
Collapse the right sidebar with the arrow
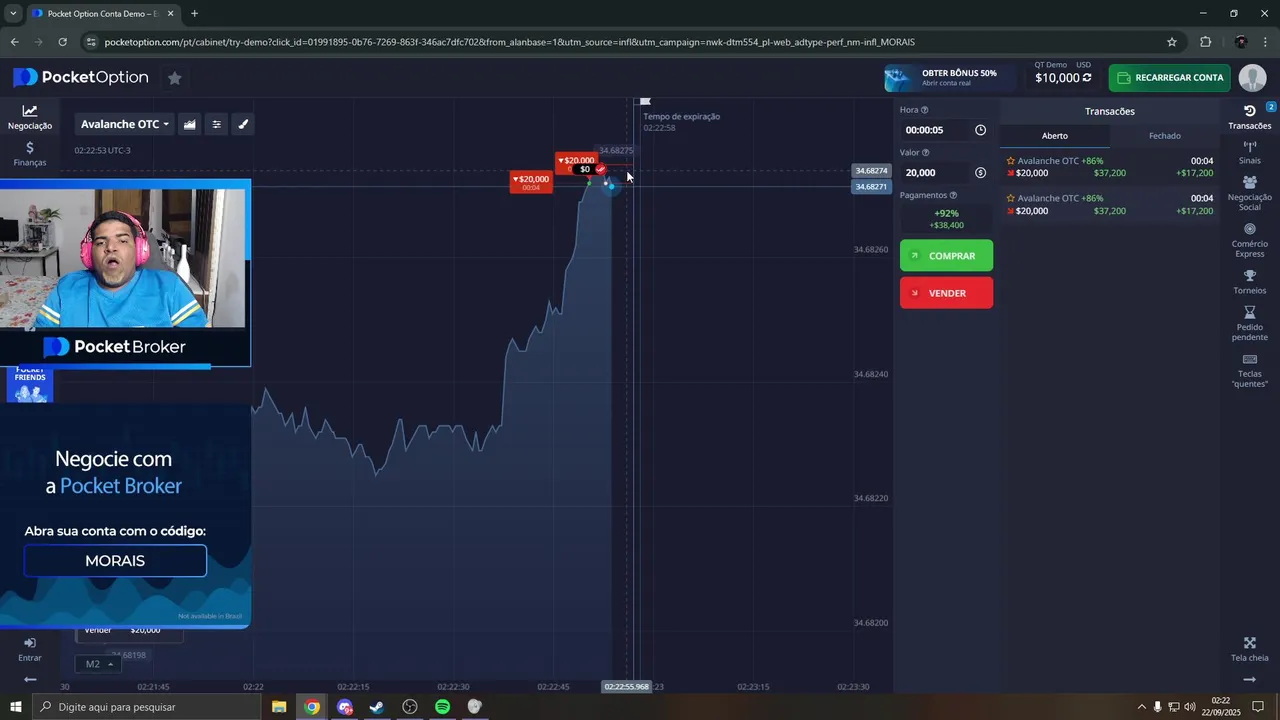(x=1249, y=679)
